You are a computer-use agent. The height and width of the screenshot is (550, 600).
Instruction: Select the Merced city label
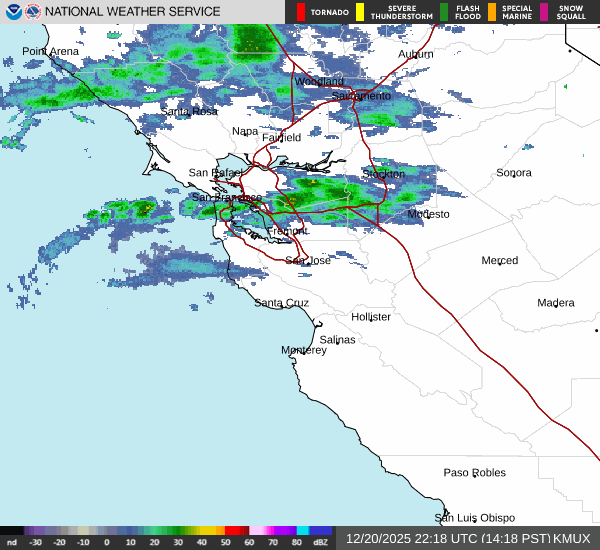point(499,261)
